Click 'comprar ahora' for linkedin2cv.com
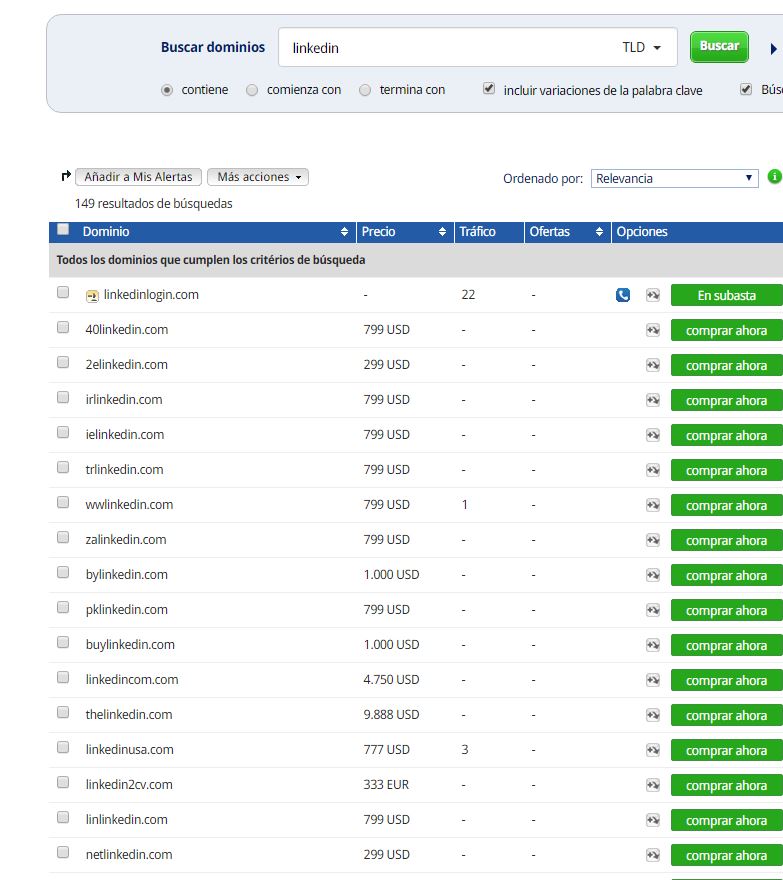Image resolution: width=783 pixels, height=880 pixels. point(726,785)
